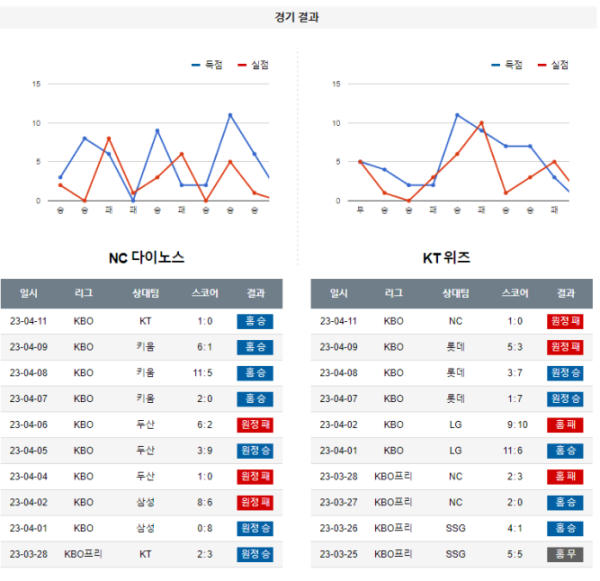Click the NC opponent in KT's 23-04-11 row
The width and height of the screenshot is (600, 581).
pos(455,321)
